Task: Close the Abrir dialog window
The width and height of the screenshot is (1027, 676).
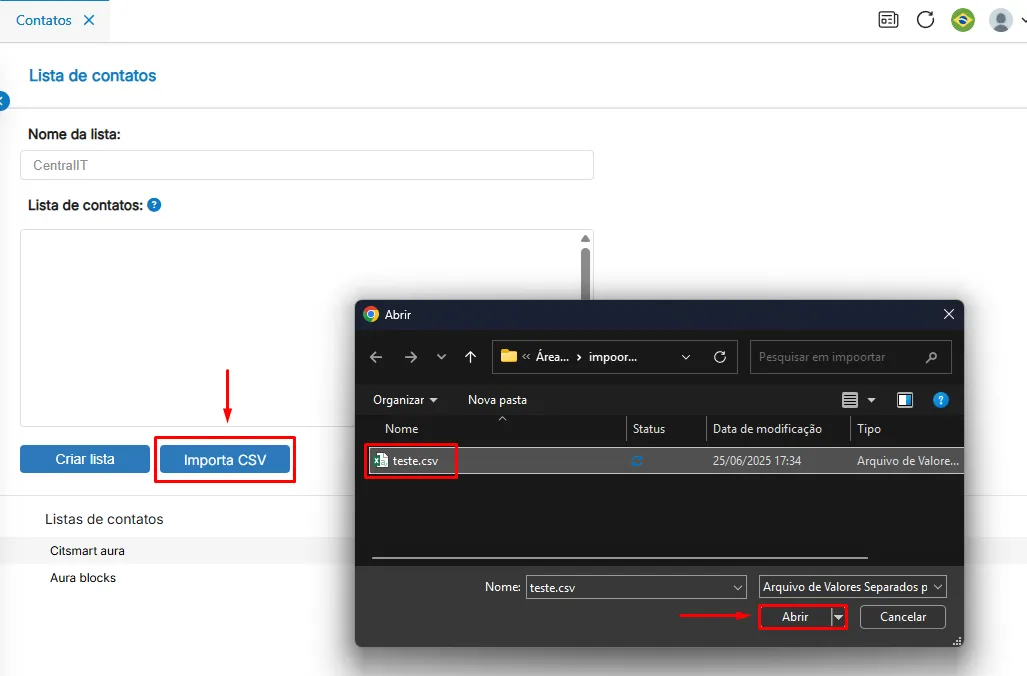Action: pos(948,314)
